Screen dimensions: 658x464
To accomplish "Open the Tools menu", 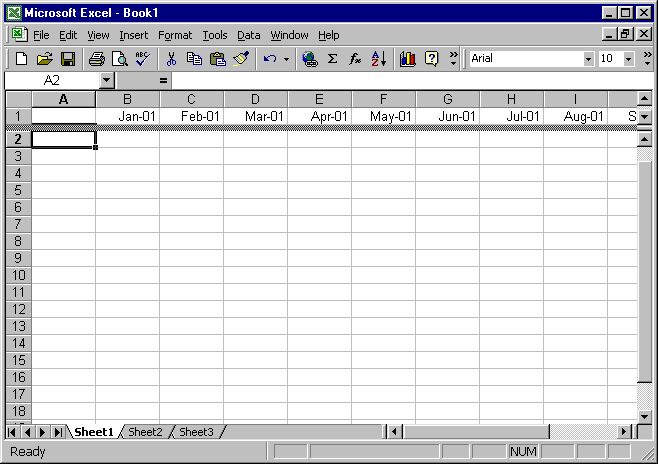I will point(215,35).
